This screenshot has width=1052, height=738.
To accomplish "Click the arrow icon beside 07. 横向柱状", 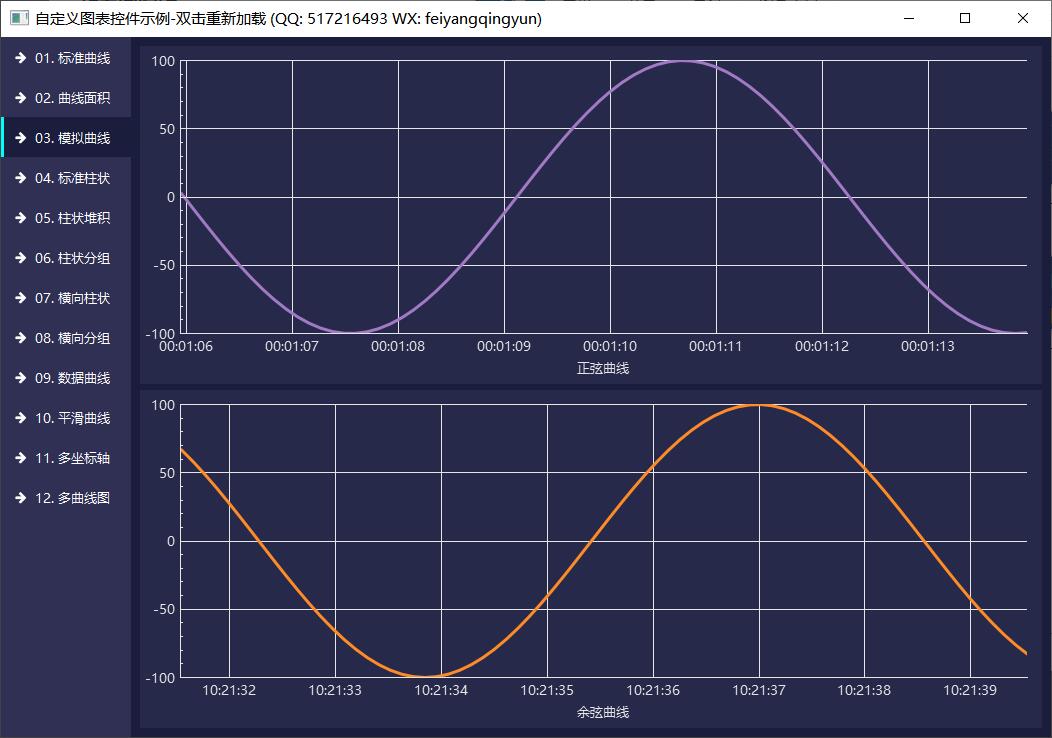I will [x=20, y=298].
